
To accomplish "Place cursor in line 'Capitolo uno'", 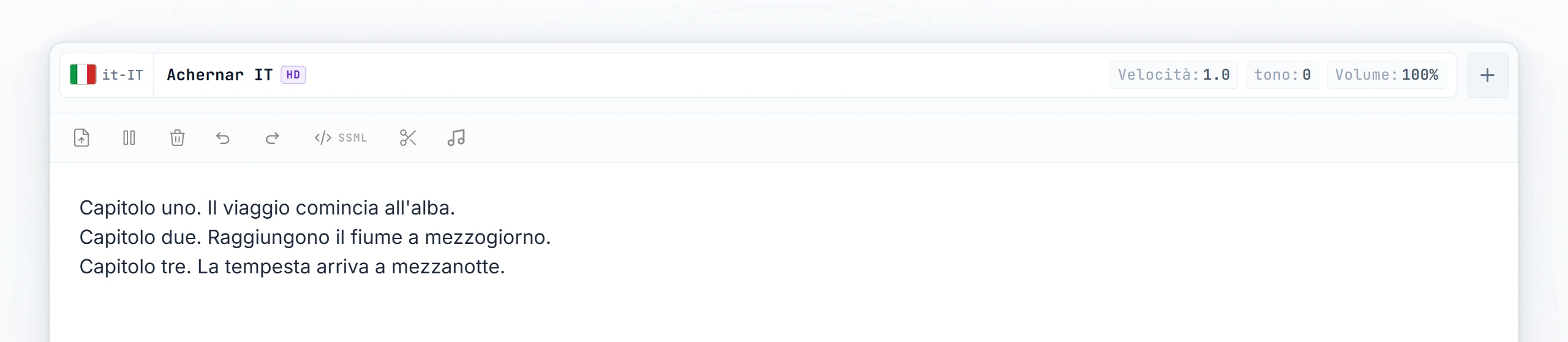I will pyautogui.click(x=267, y=208).
